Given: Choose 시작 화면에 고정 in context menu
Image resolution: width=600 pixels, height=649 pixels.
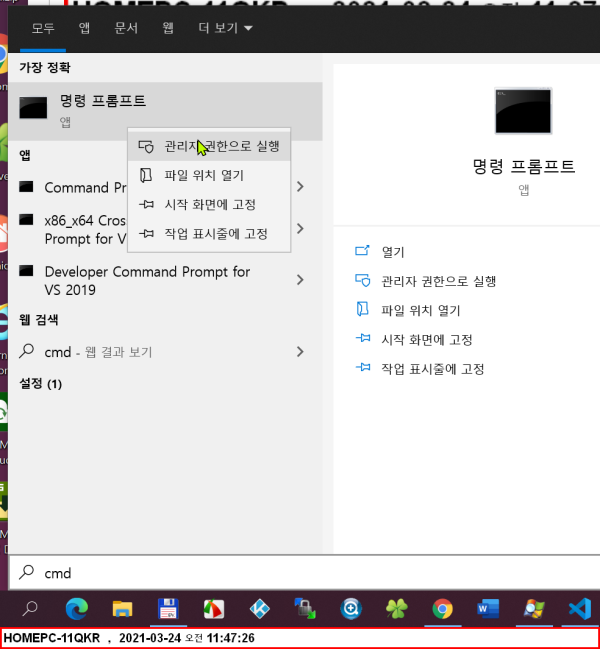Looking at the screenshot, I should click(x=209, y=204).
